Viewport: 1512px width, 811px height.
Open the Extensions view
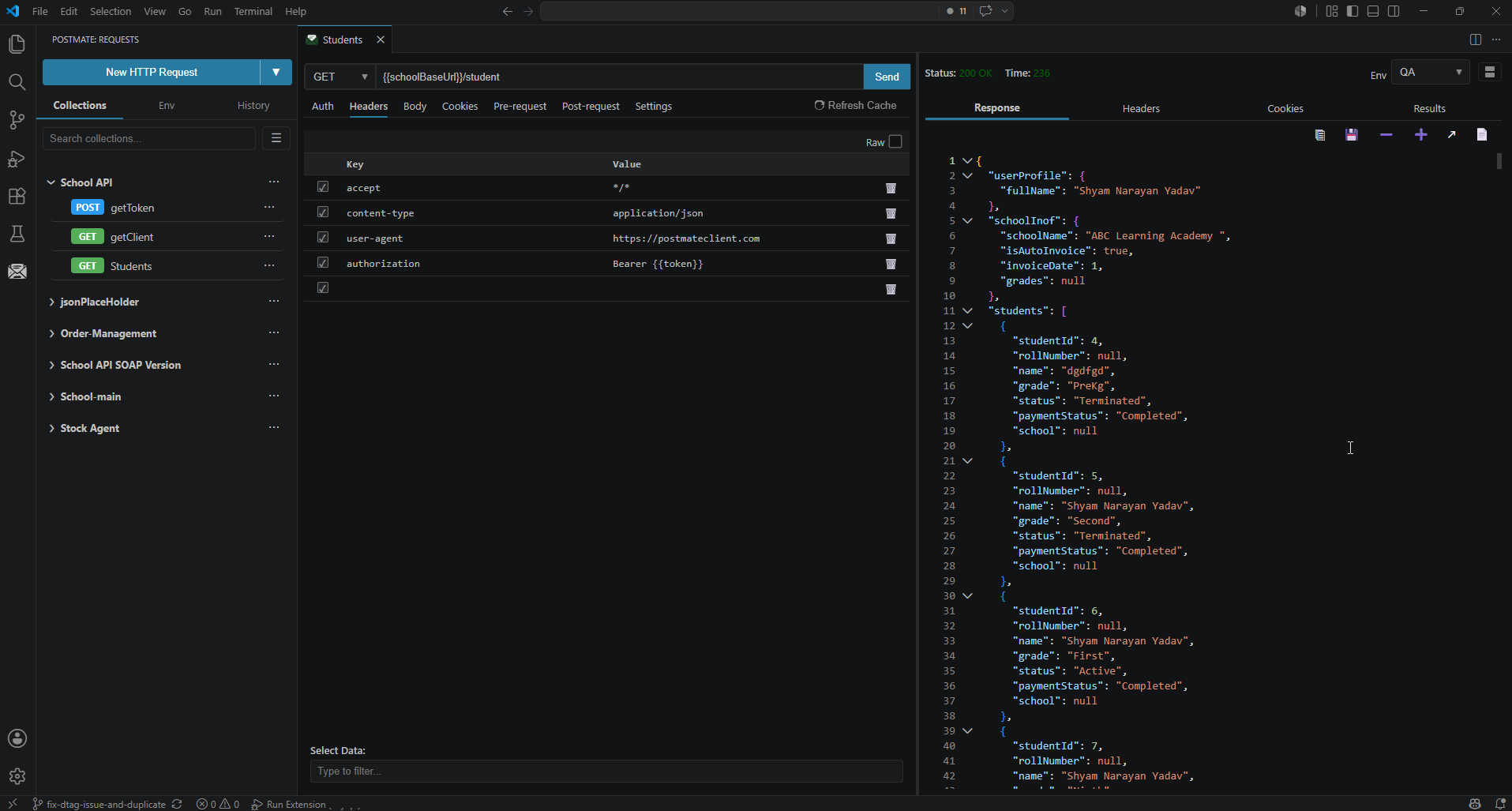point(17,196)
